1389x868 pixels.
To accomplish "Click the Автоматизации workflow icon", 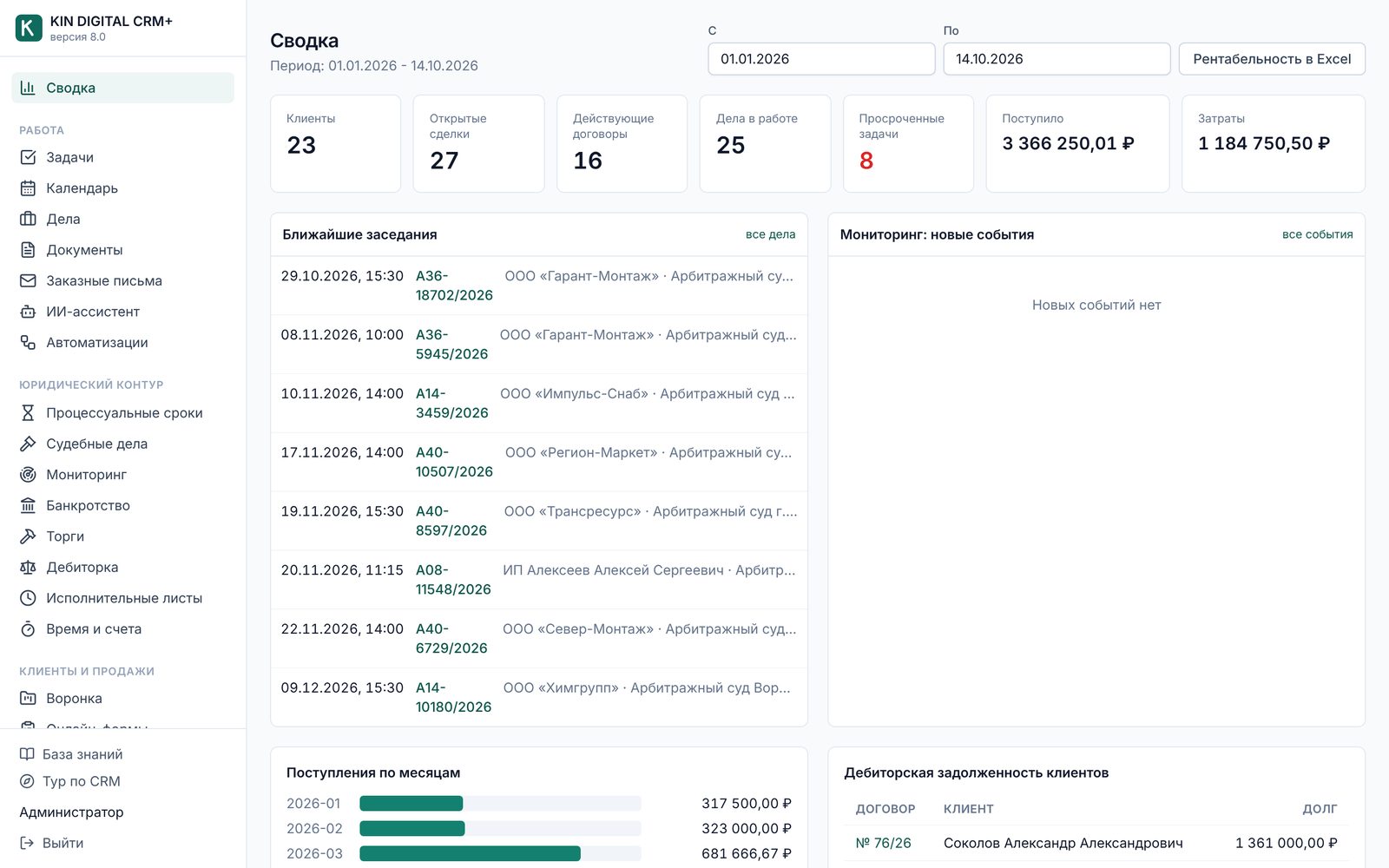I will tap(28, 343).
